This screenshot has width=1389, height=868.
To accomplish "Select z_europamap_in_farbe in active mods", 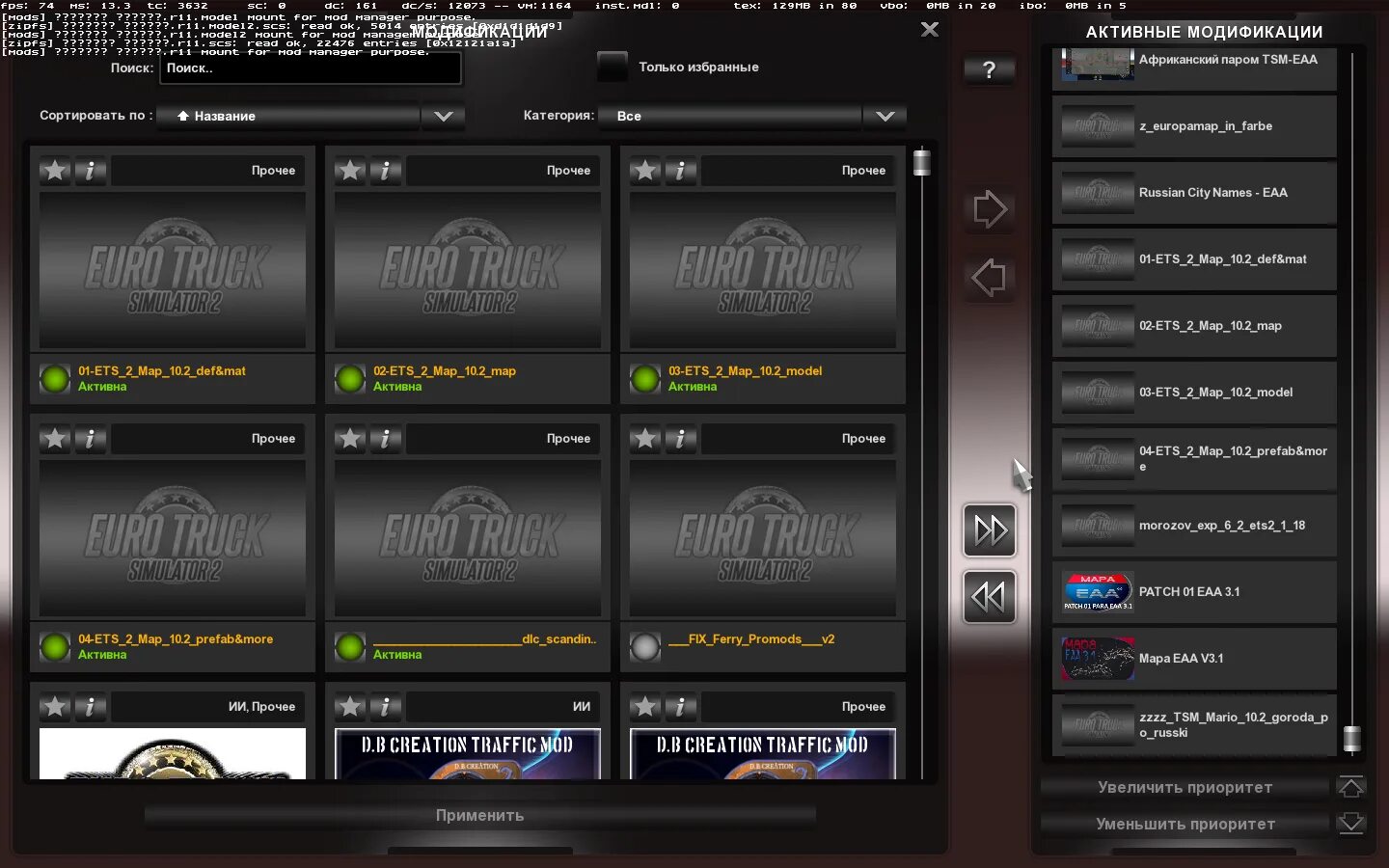I will click(1194, 126).
